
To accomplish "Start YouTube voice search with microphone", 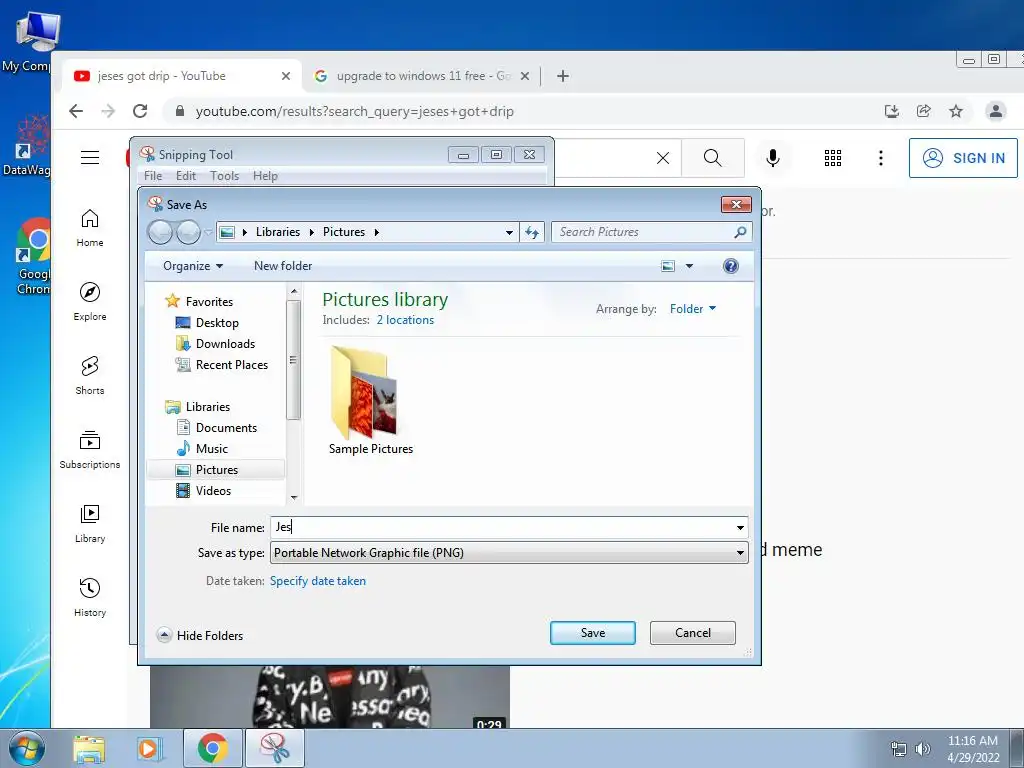I will click(773, 158).
